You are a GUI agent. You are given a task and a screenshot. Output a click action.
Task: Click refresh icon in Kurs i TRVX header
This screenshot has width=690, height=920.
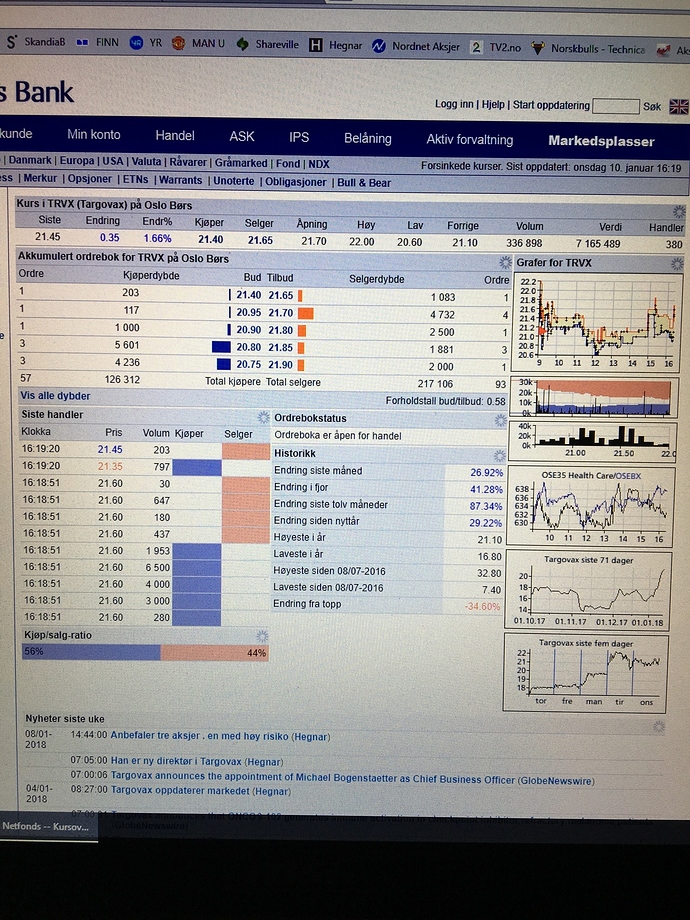point(679,211)
